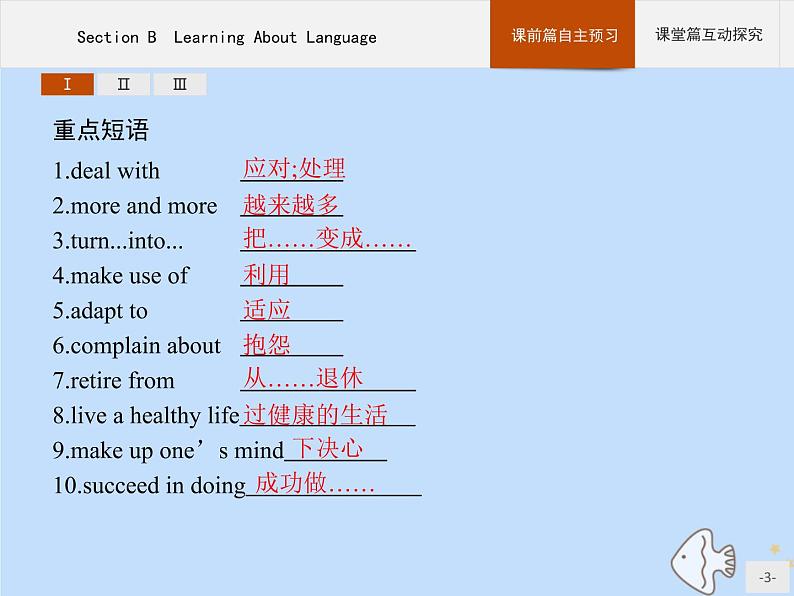Select the answer 把……变成……
The height and width of the screenshot is (596, 794).
327,239
